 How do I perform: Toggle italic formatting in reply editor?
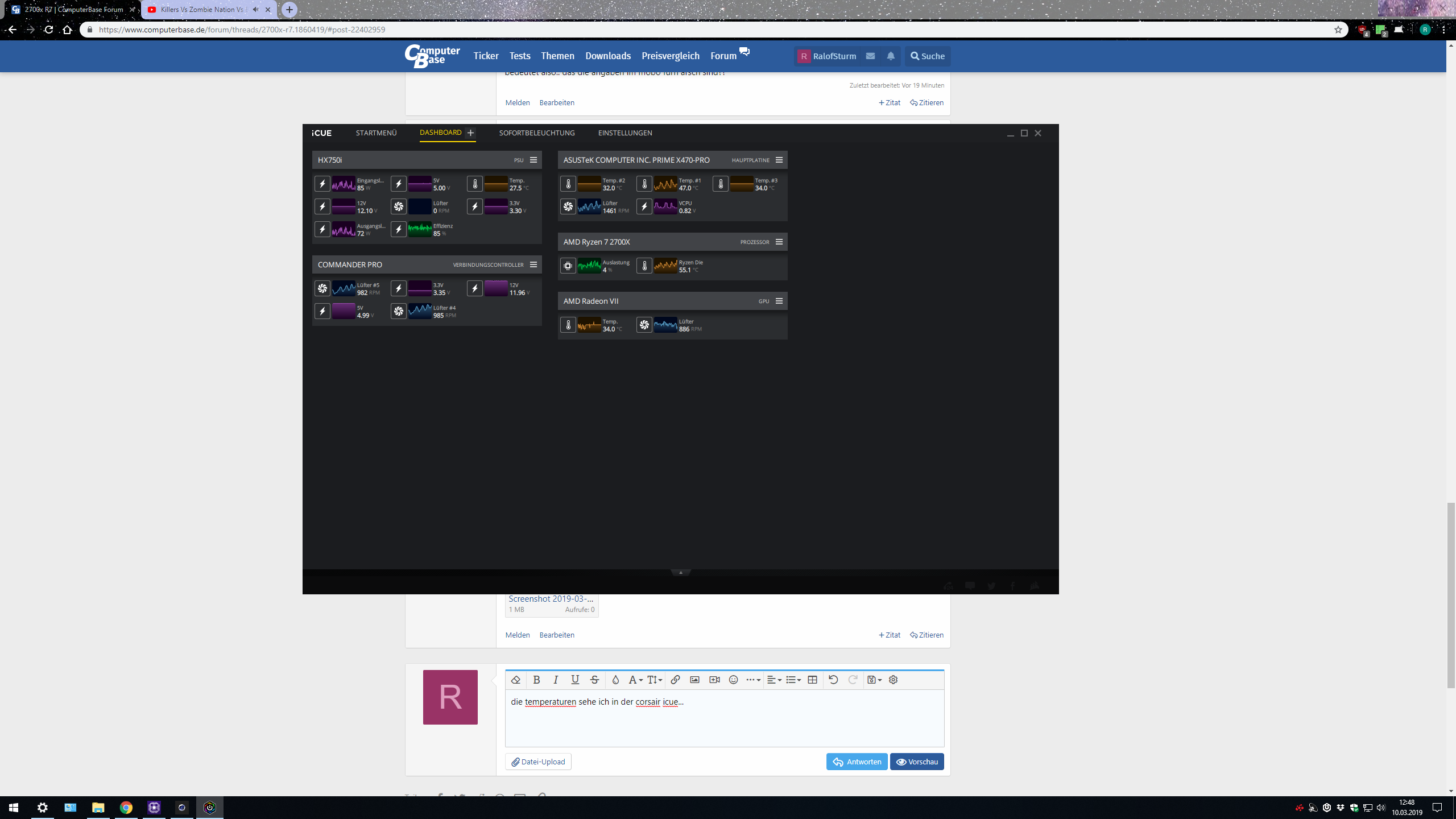click(x=556, y=680)
